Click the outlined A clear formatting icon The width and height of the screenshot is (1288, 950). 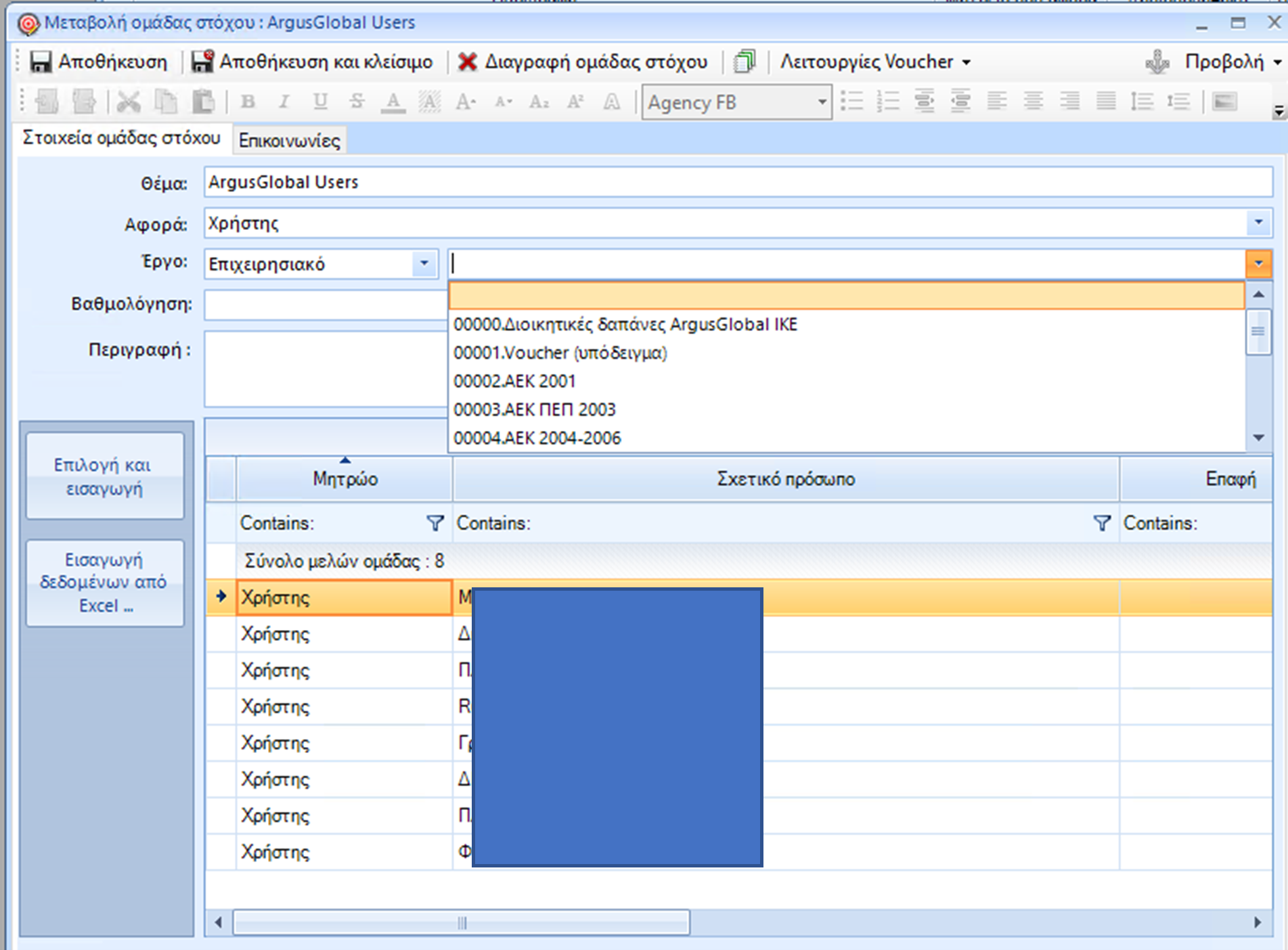(612, 102)
